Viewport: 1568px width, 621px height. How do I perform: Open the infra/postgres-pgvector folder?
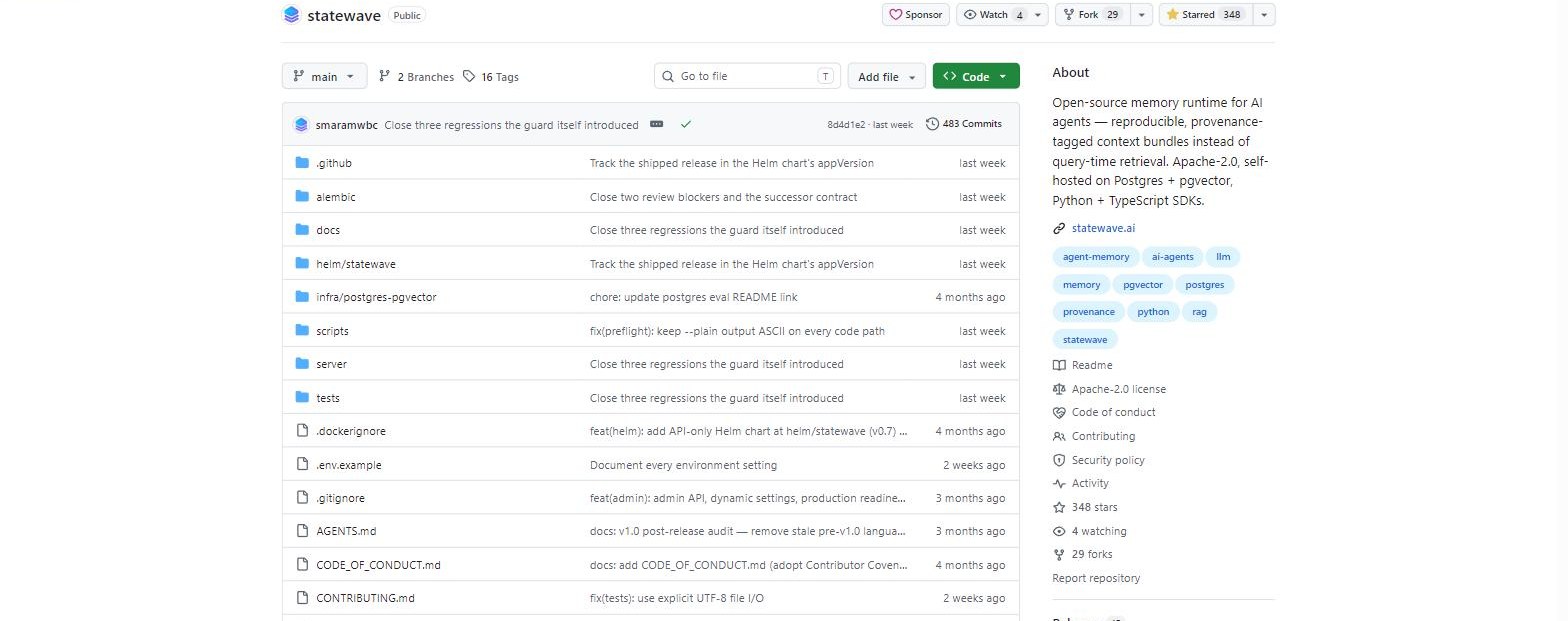(x=376, y=297)
